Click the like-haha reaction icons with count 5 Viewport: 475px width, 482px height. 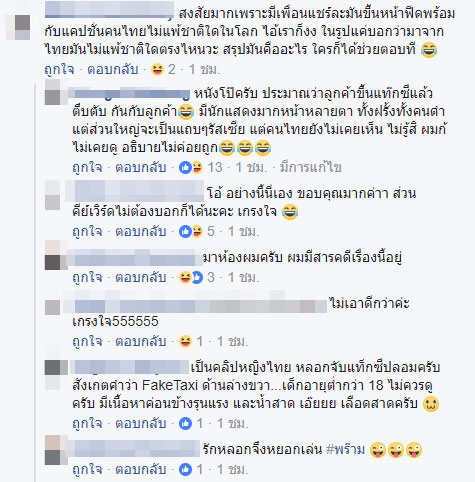[191, 231]
